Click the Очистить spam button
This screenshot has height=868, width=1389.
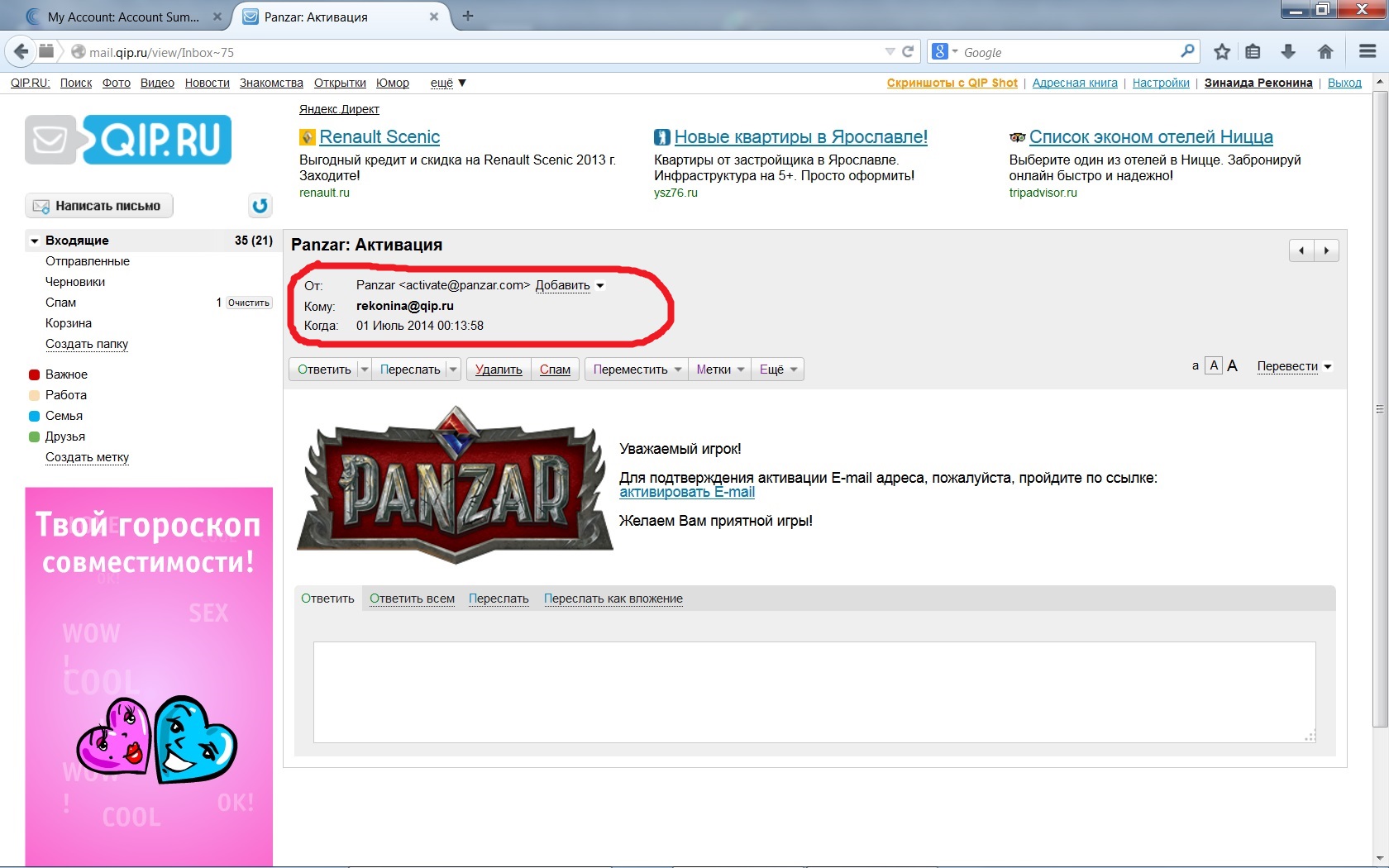(x=249, y=303)
